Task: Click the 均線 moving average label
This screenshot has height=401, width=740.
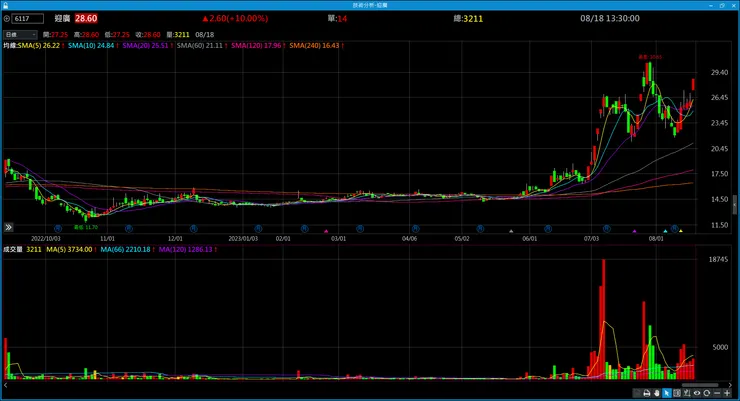Action: pos(10,46)
